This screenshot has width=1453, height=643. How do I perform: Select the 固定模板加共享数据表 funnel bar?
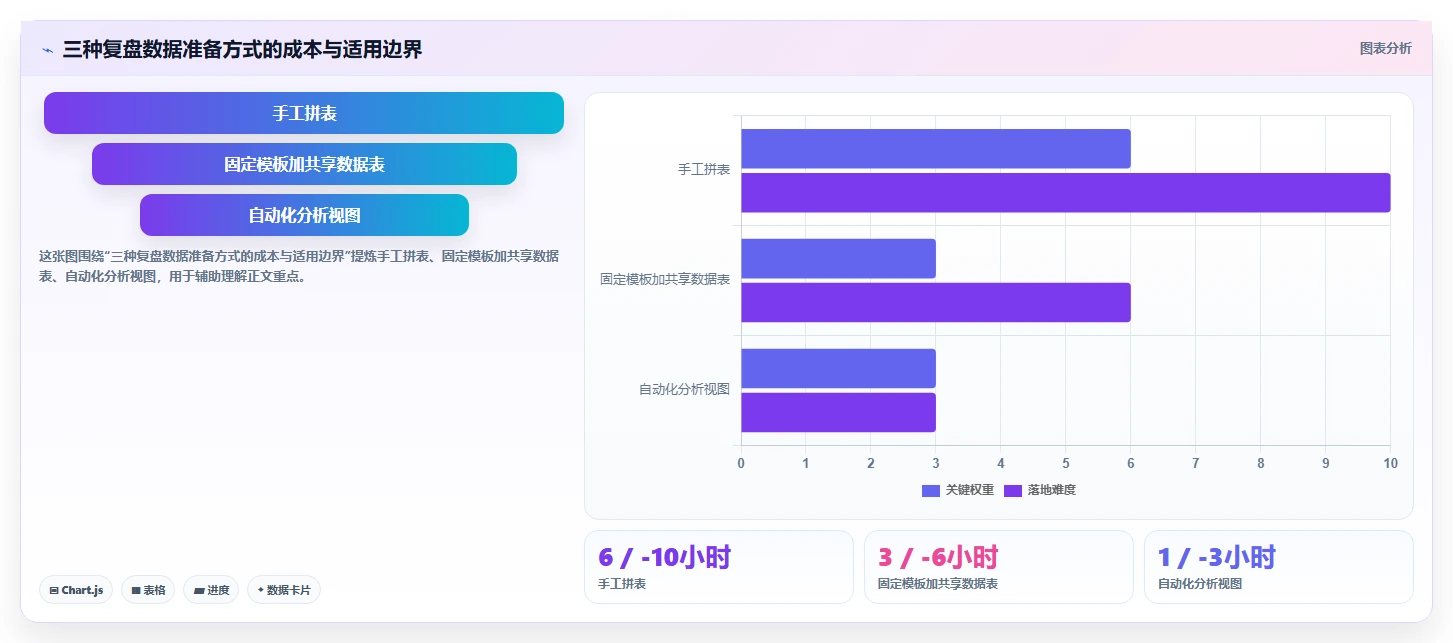304,164
